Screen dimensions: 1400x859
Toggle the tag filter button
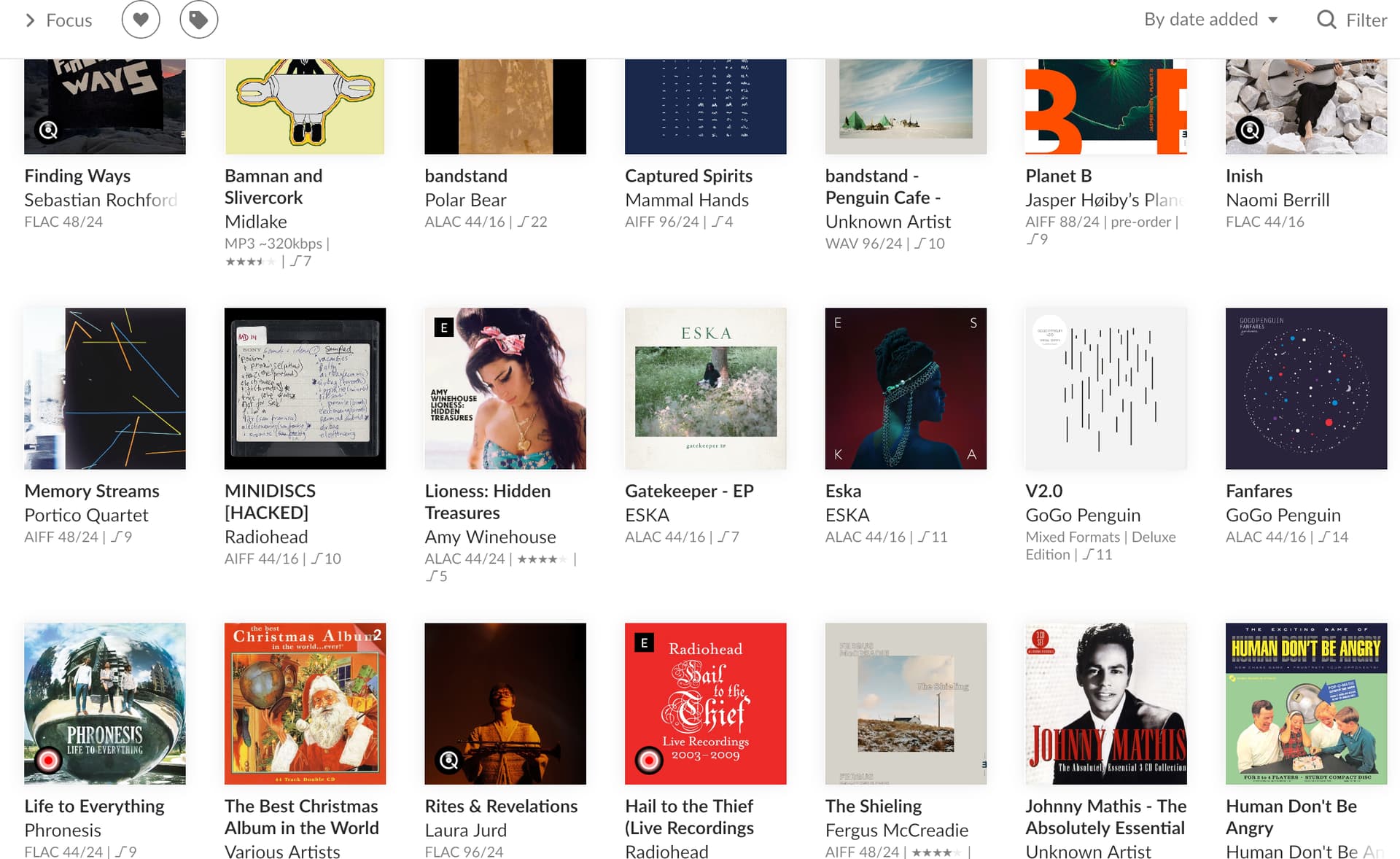tap(198, 20)
